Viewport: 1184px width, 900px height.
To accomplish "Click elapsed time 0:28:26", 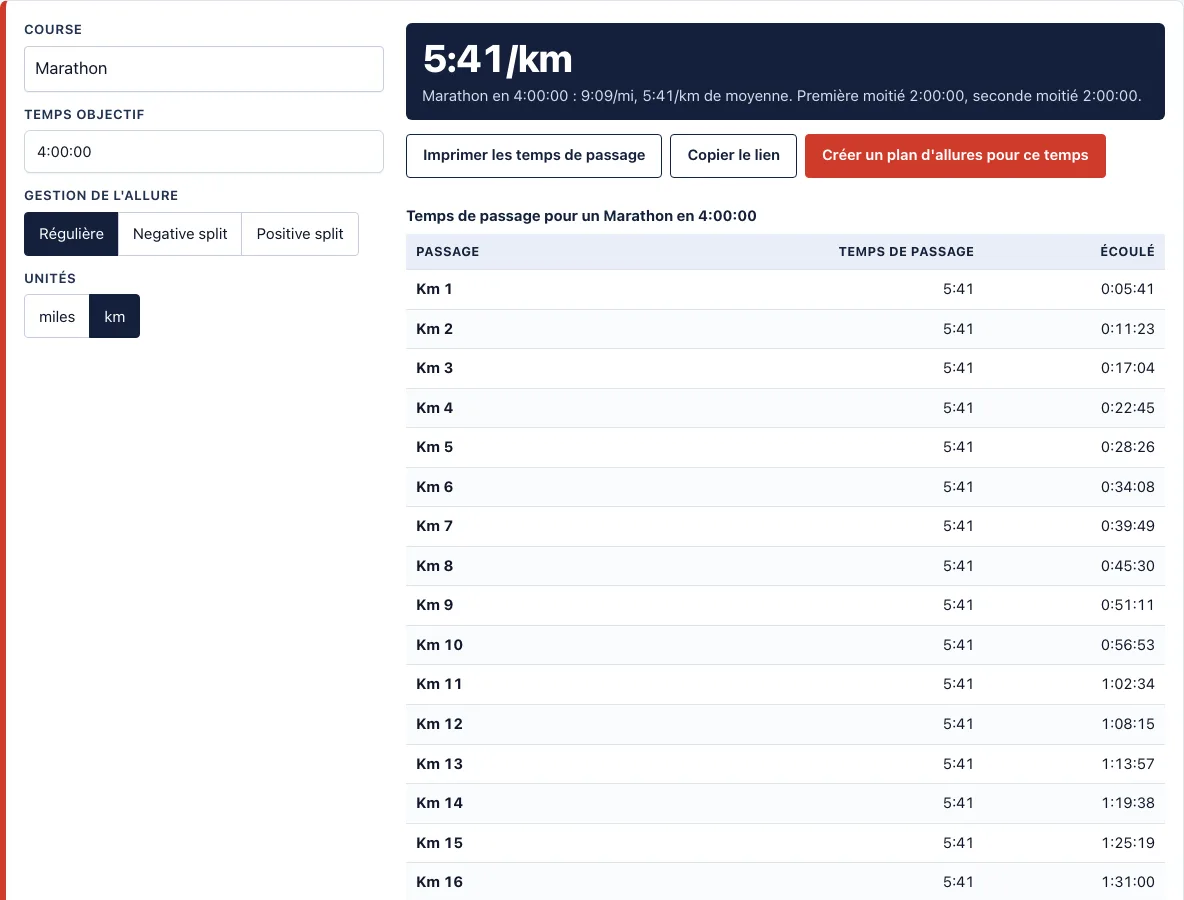I will coord(1127,447).
